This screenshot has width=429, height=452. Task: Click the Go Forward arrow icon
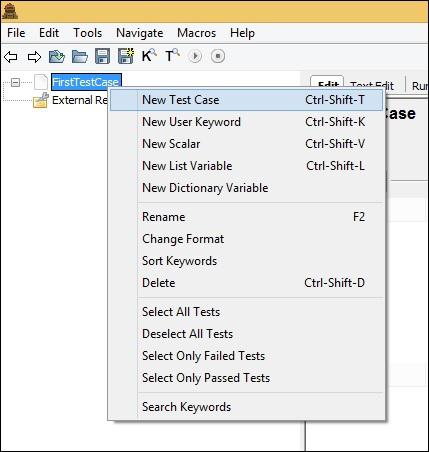[x=34, y=57]
